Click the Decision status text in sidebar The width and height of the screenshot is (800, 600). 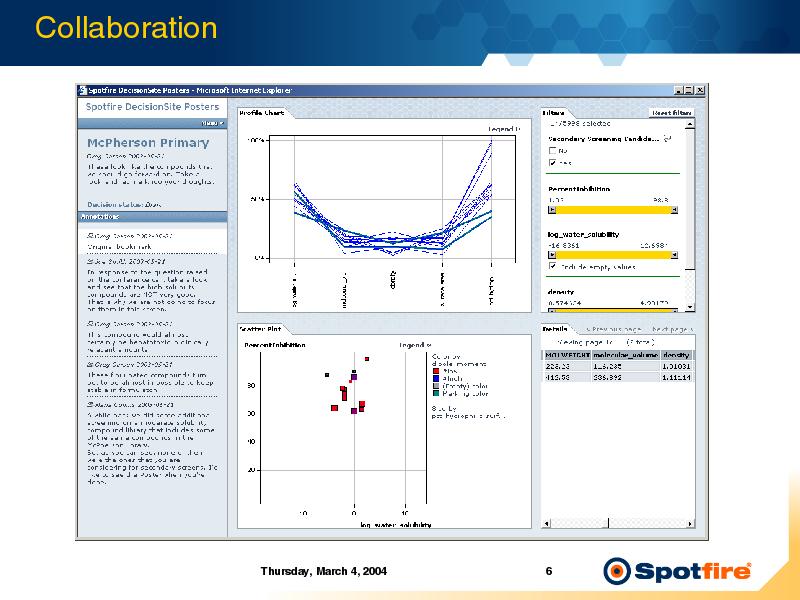point(124,205)
